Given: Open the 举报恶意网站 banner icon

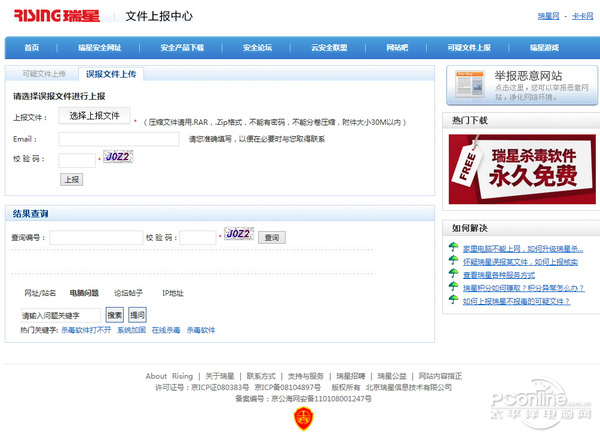Looking at the screenshot, I should tap(470, 84).
